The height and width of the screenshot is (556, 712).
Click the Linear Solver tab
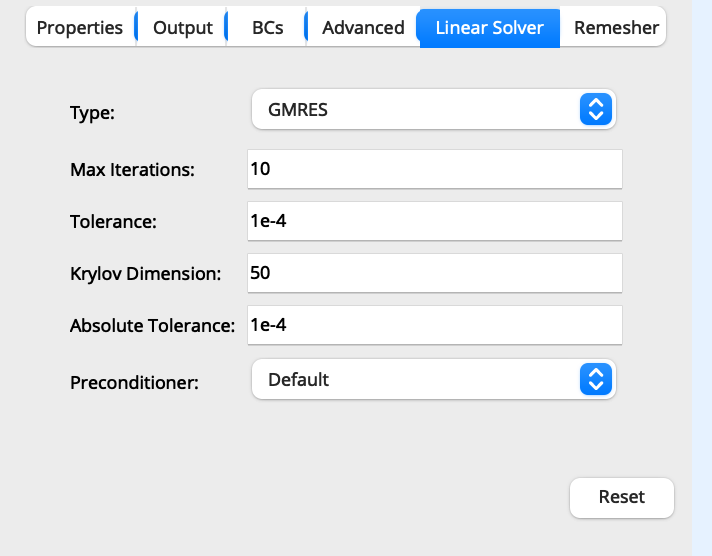point(490,28)
